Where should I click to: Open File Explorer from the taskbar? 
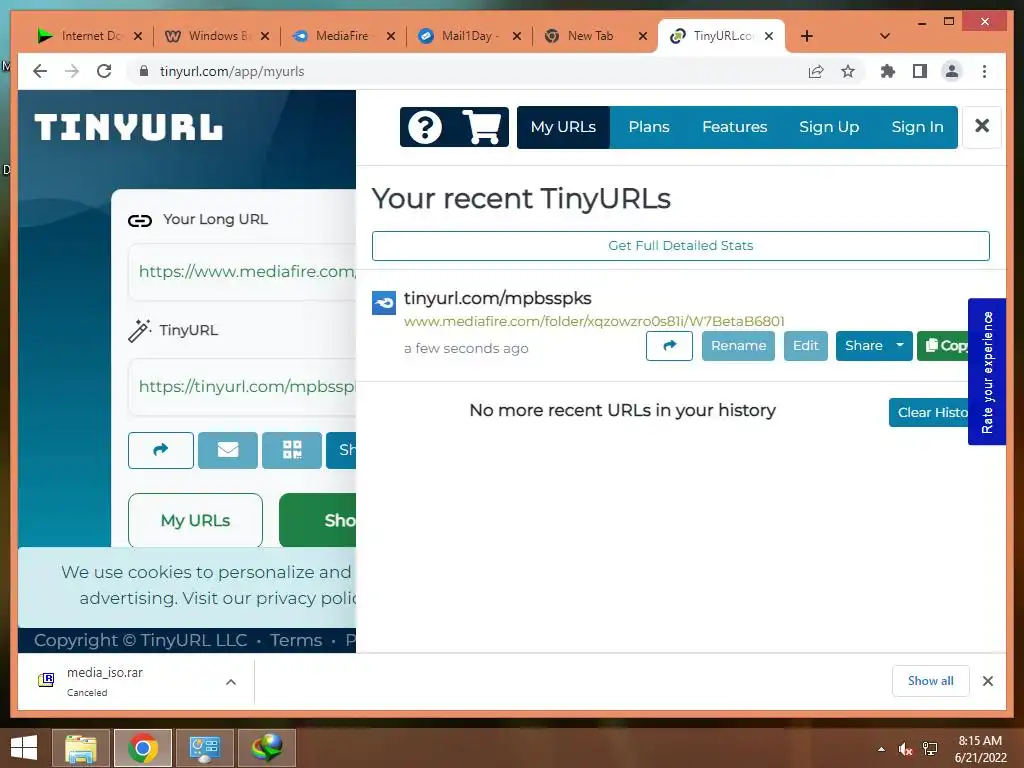[x=80, y=748]
